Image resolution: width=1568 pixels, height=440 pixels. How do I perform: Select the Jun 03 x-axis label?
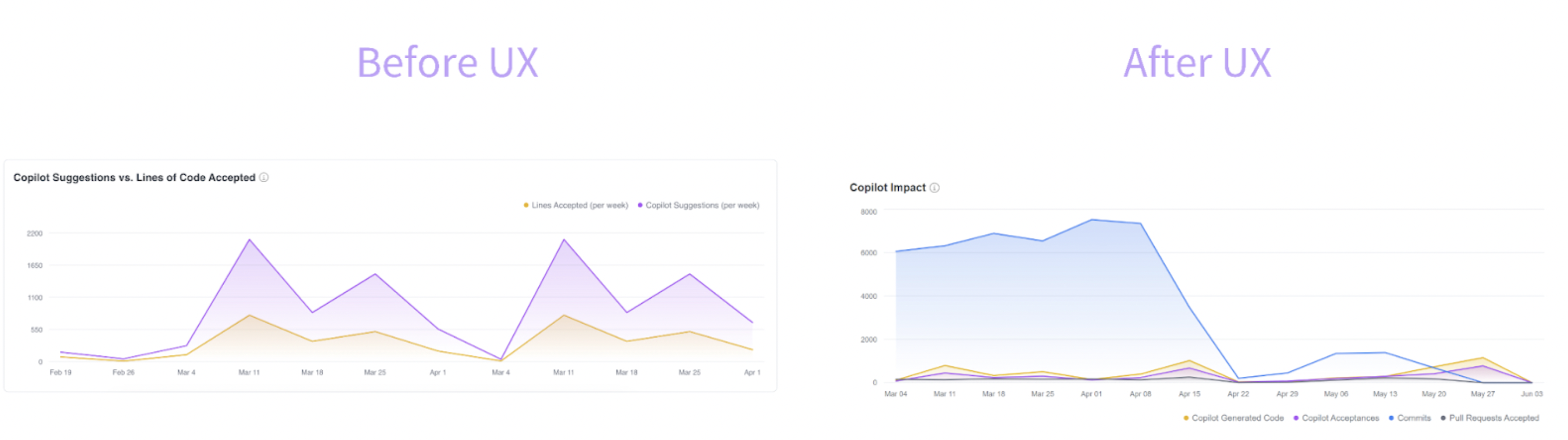pyautogui.click(x=1531, y=394)
